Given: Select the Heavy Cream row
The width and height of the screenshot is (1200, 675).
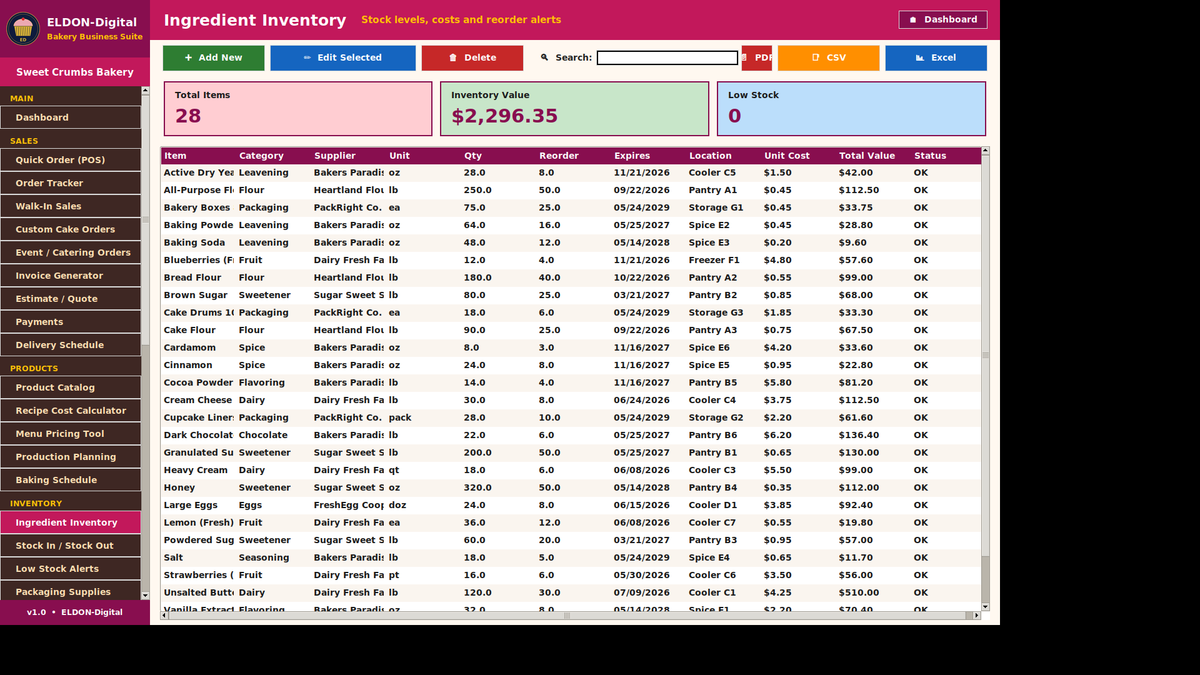Looking at the screenshot, I should click(x=571, y=470).
